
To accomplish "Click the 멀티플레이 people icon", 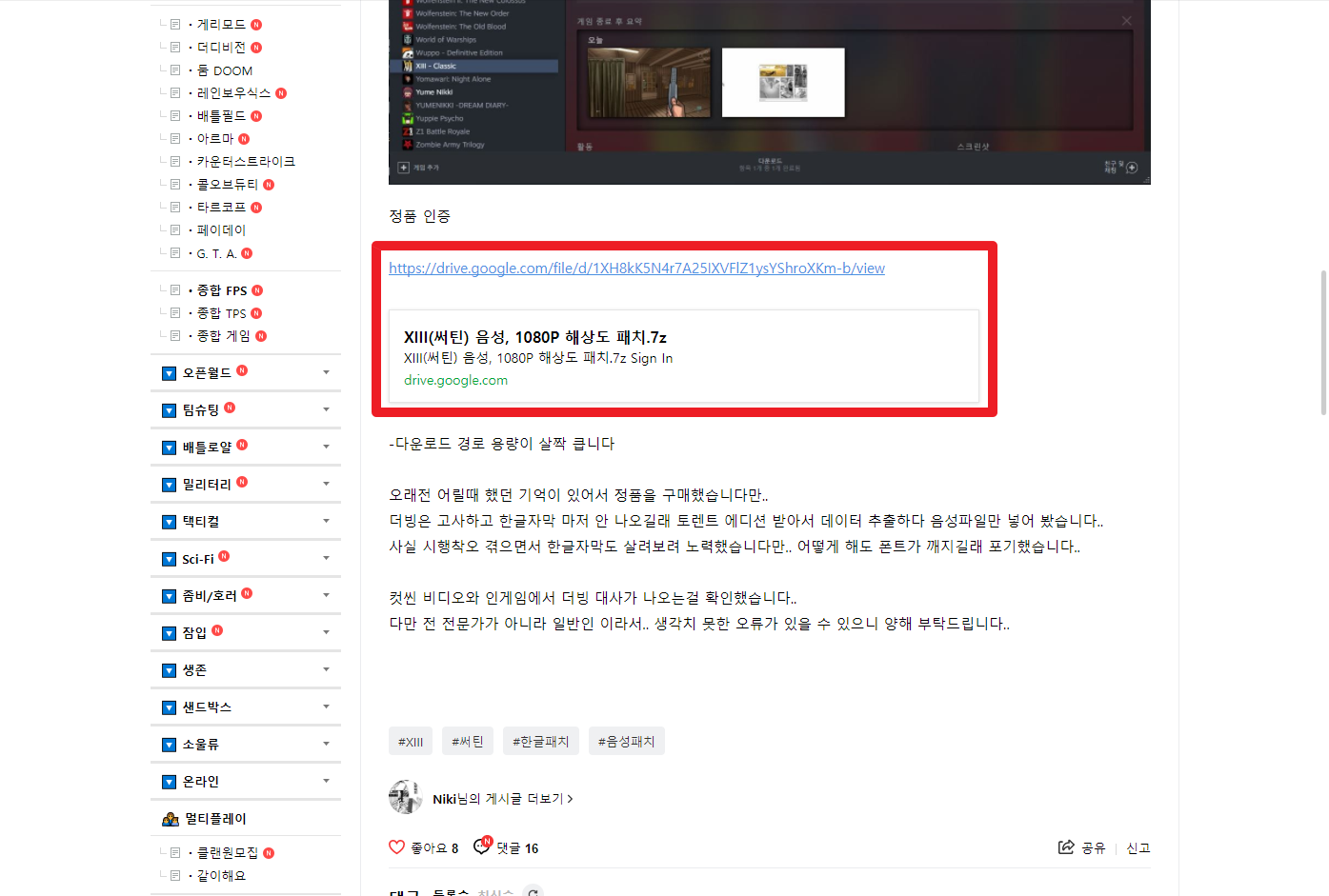I will (171, 819).
